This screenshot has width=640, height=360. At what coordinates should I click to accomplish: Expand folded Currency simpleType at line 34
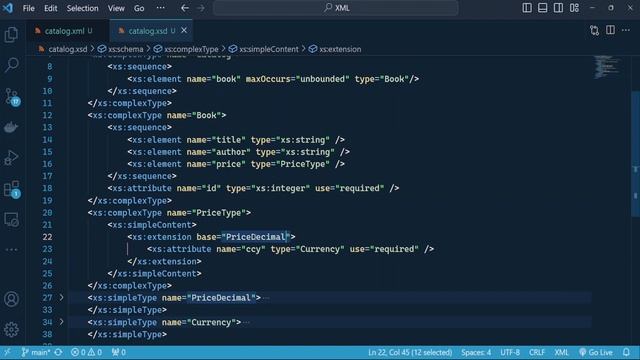click(61, 322)
